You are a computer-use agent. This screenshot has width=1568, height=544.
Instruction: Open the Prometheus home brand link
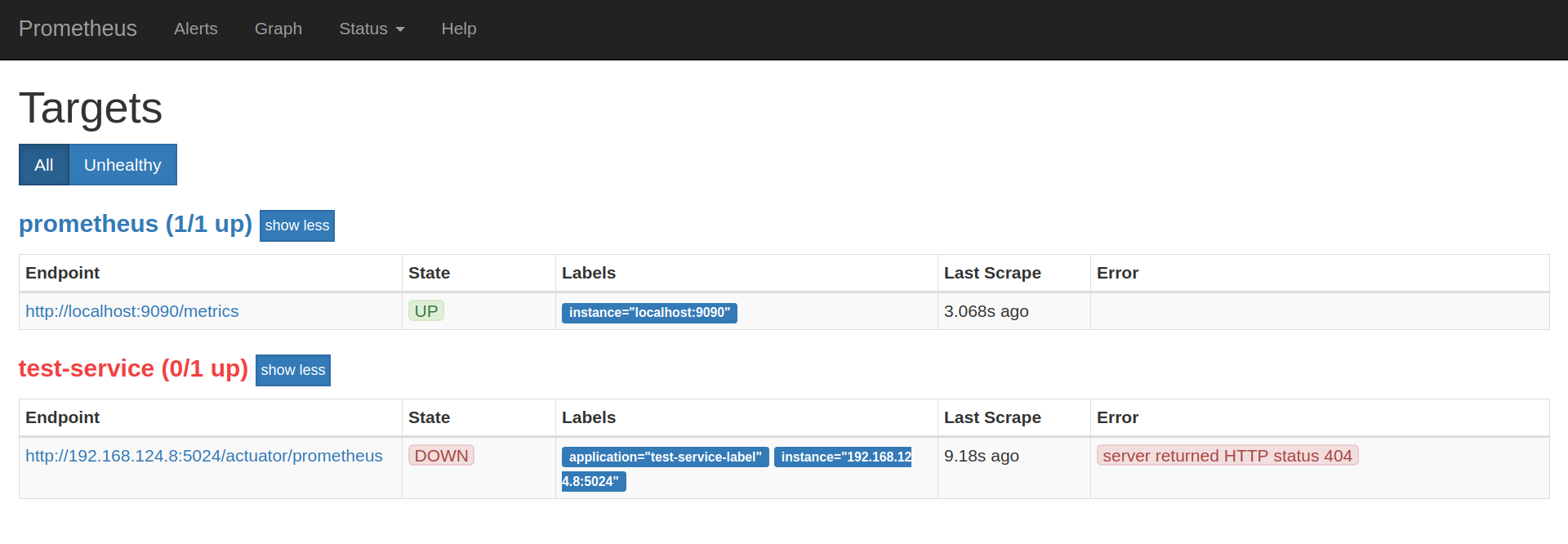pyautogui.click(x=78, y=29)
